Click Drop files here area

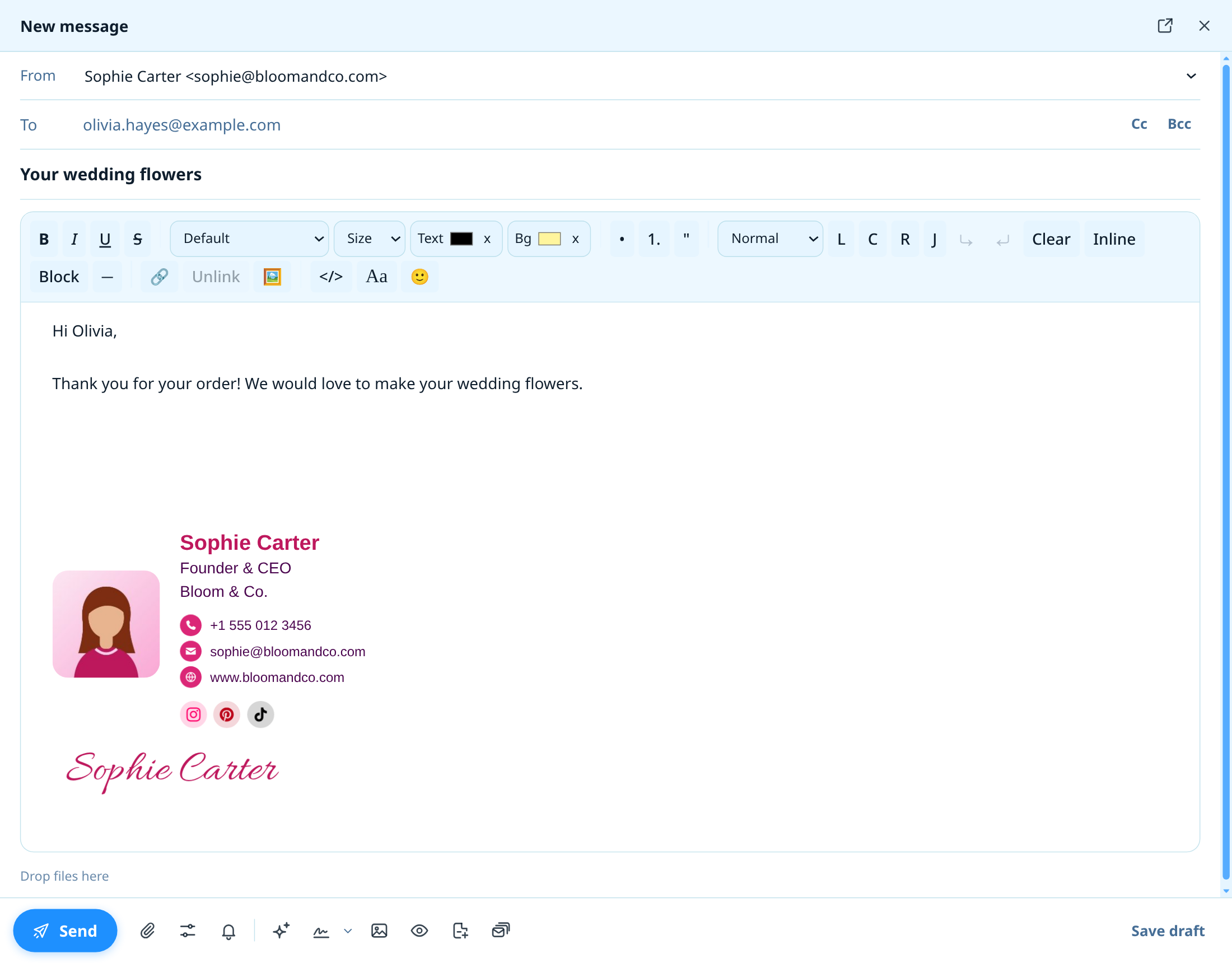[64, 876]
